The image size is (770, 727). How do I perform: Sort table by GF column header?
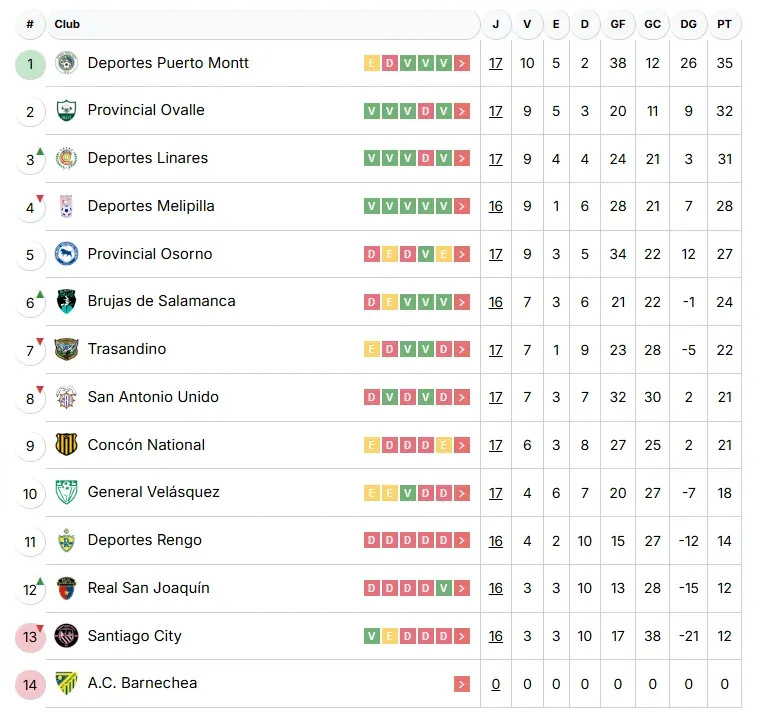pyautogui.click(x=618, y=24)
